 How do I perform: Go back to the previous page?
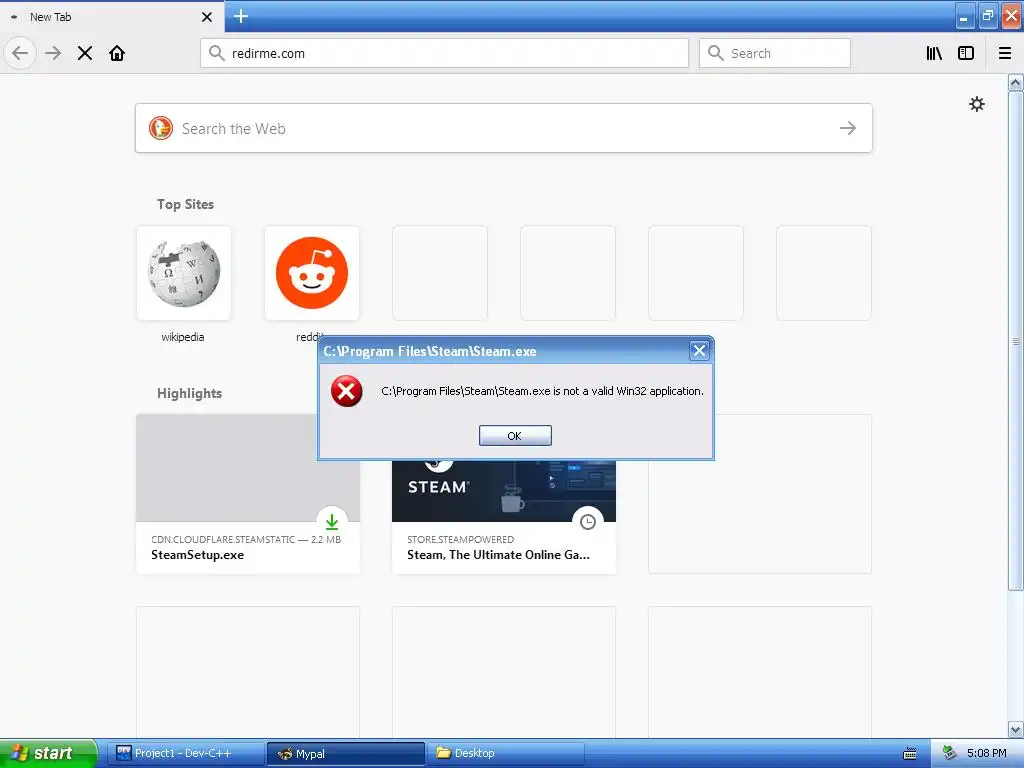(20, 53)
